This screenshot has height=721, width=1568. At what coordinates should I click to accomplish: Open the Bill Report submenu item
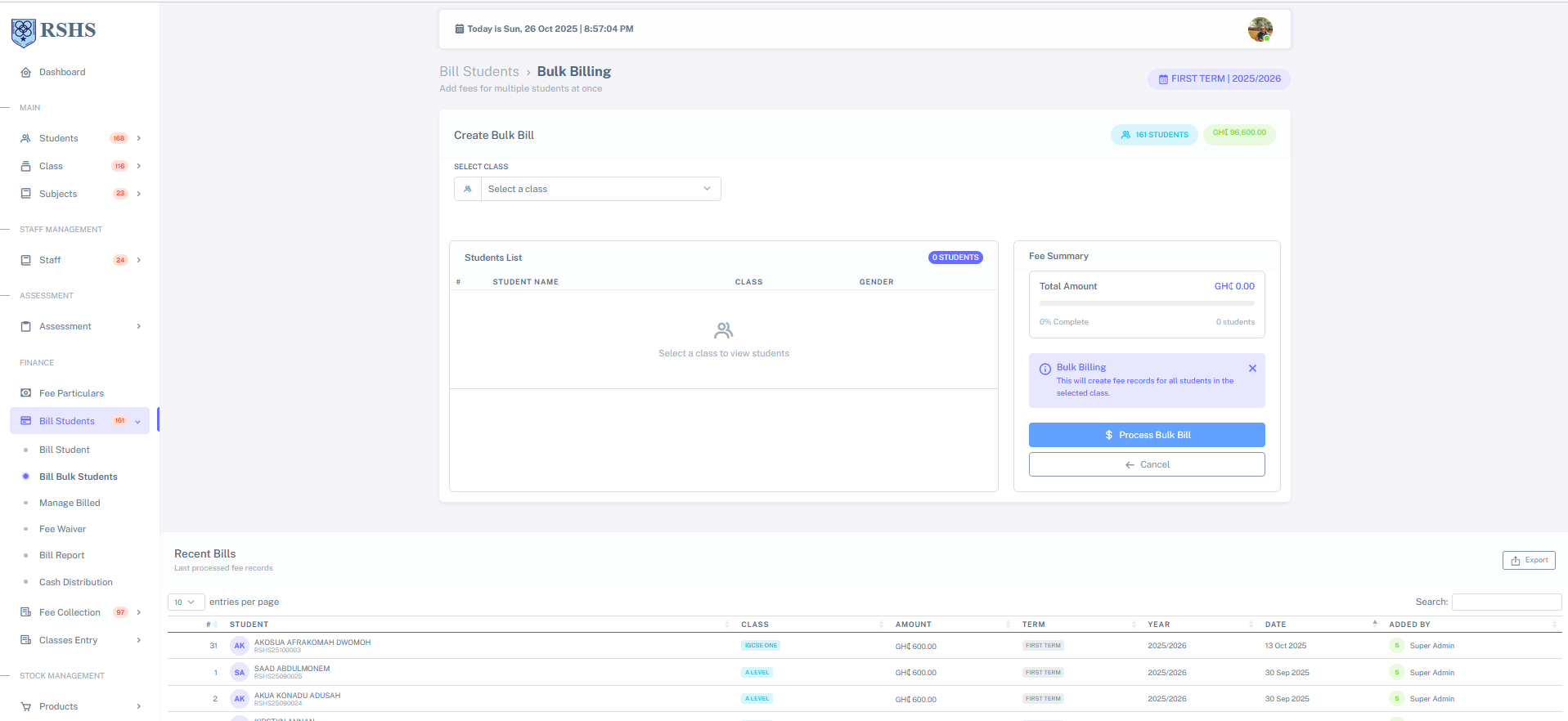[x=62, y=555]
